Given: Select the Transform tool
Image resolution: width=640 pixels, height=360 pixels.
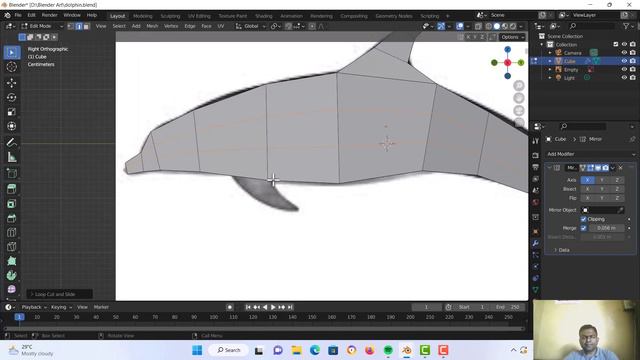Looking at the screenshot, I should (x=11, y=126).
